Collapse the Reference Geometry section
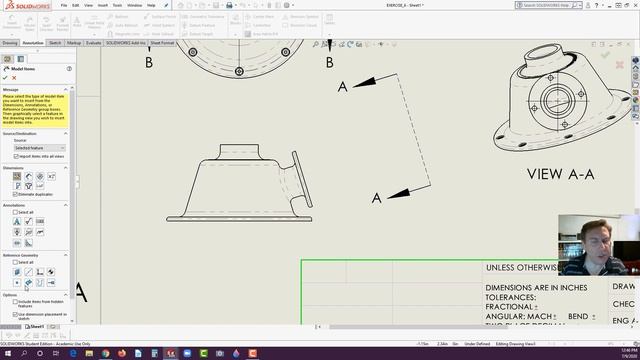This screenshot has width=640, height=360. [65, 255]
